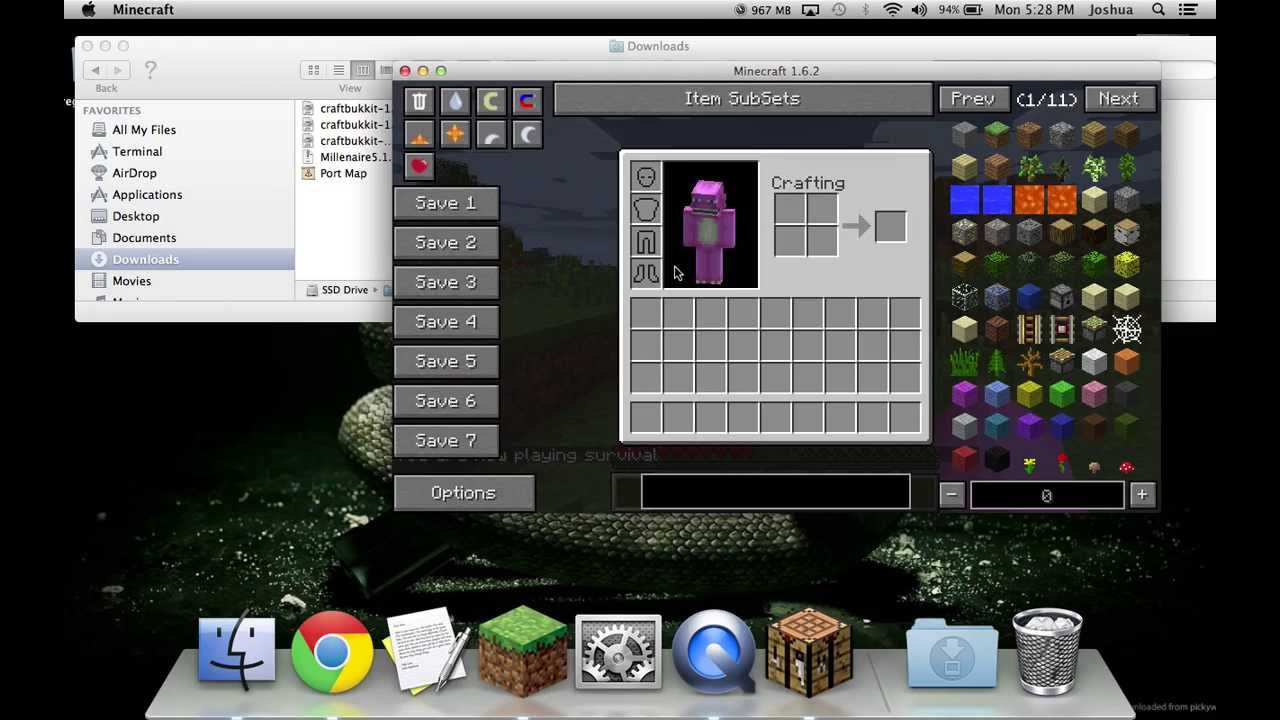
Task: Select the Millenaire5.1 file in Finder
Action: pyautogui.click(x=354, y=157)
